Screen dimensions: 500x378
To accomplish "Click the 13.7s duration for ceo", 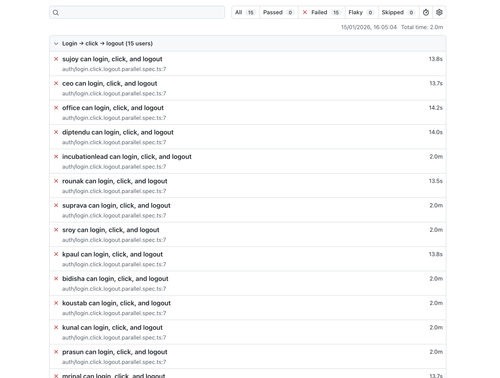I will pyautogui.click(x=436, y=83).
